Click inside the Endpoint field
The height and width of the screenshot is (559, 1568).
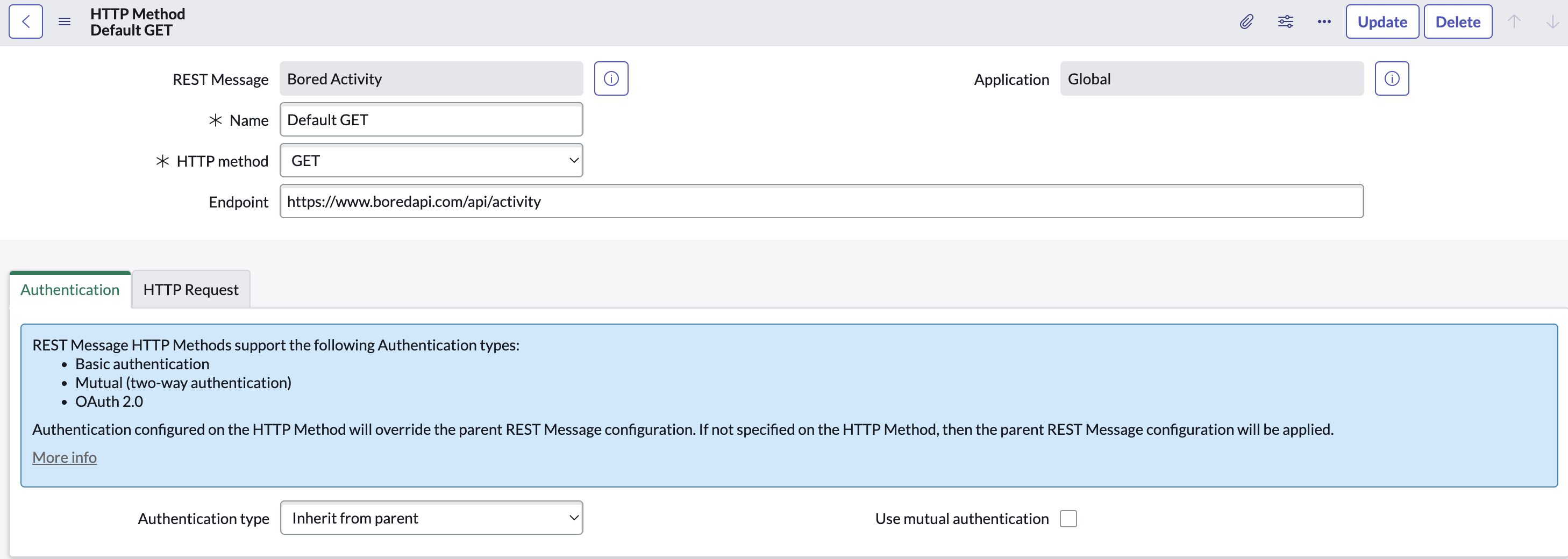821,202
